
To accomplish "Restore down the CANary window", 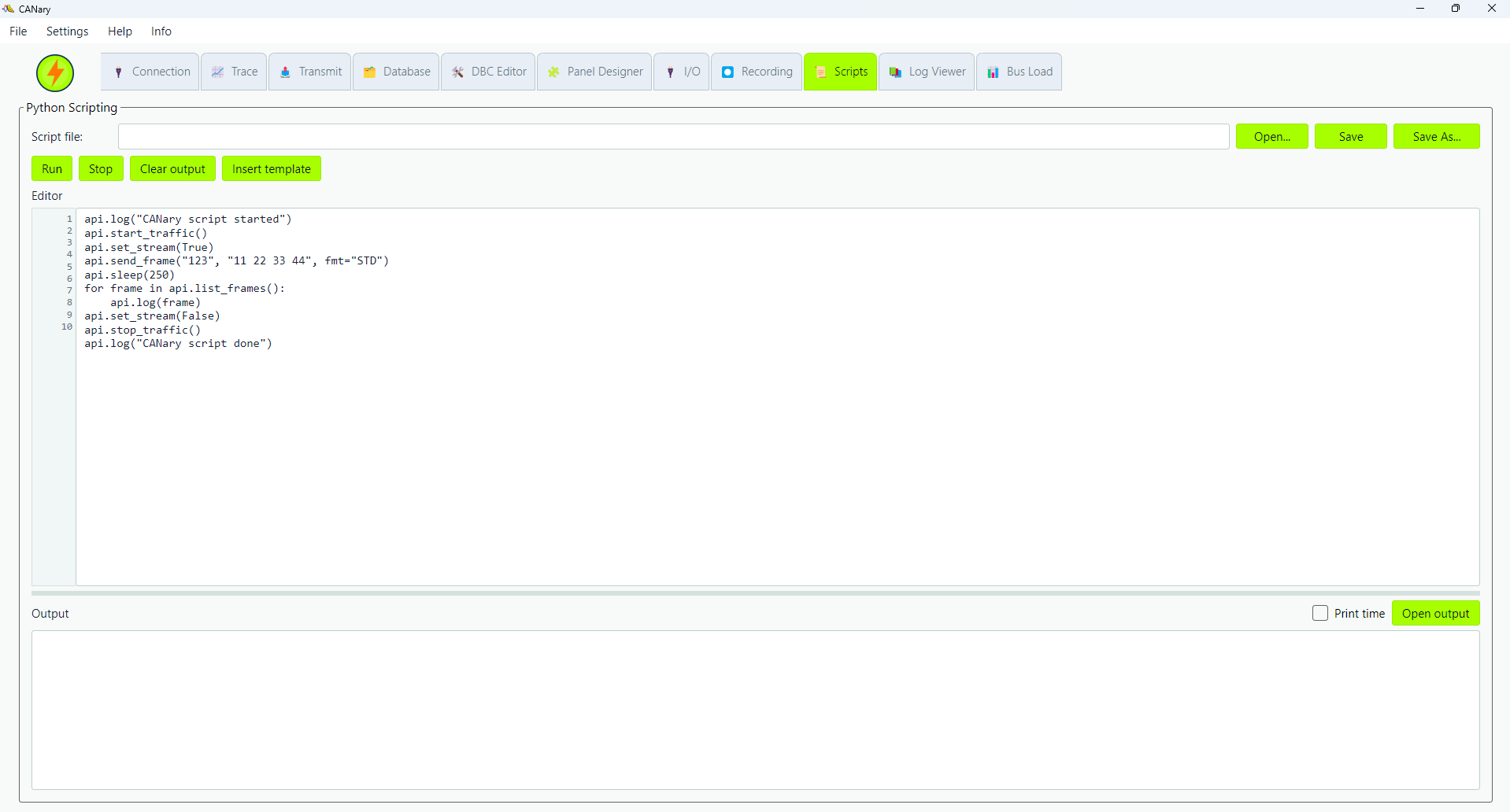I will [x=1456, y=9].
